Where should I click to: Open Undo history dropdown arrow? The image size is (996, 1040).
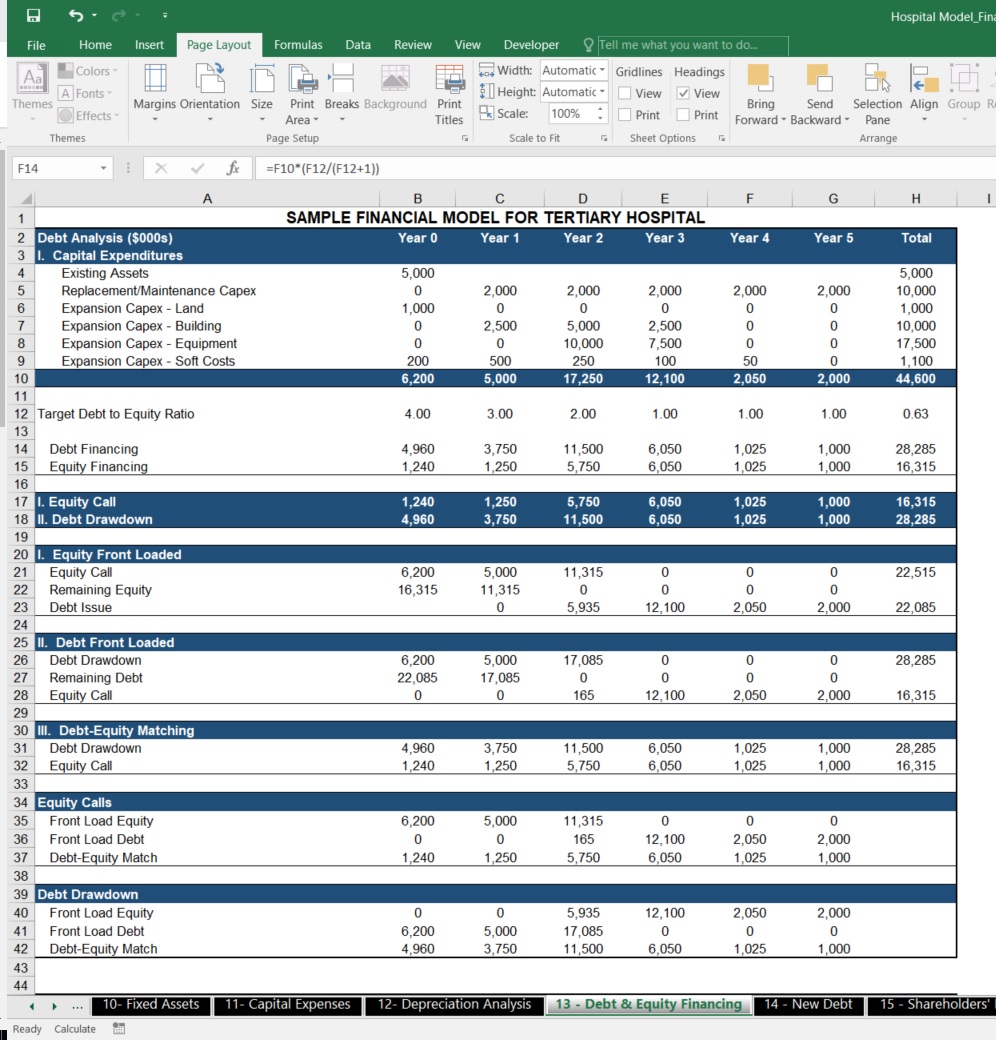pyautogui.click(x=94, y=15)
